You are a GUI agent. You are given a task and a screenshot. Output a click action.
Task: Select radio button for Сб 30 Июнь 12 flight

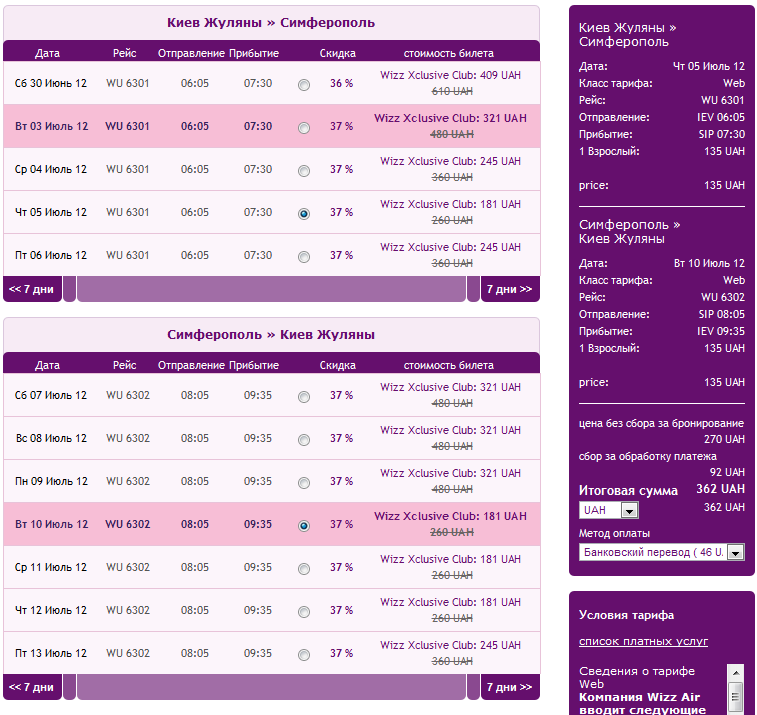coord(304,84)
